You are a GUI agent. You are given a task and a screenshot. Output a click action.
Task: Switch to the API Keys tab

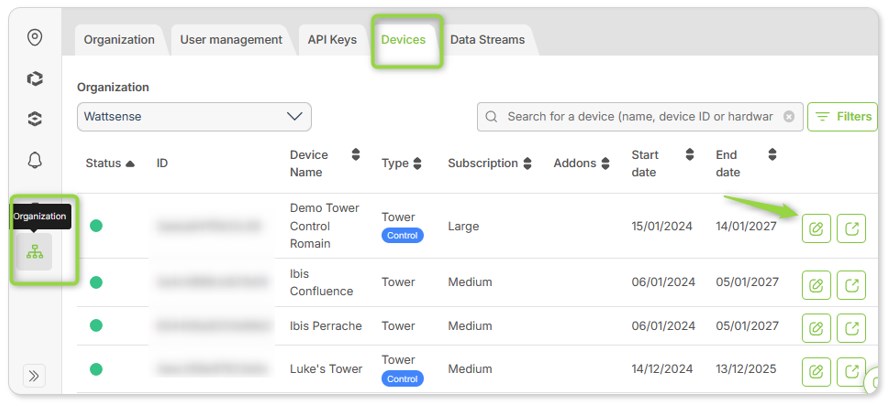(332, 40)
